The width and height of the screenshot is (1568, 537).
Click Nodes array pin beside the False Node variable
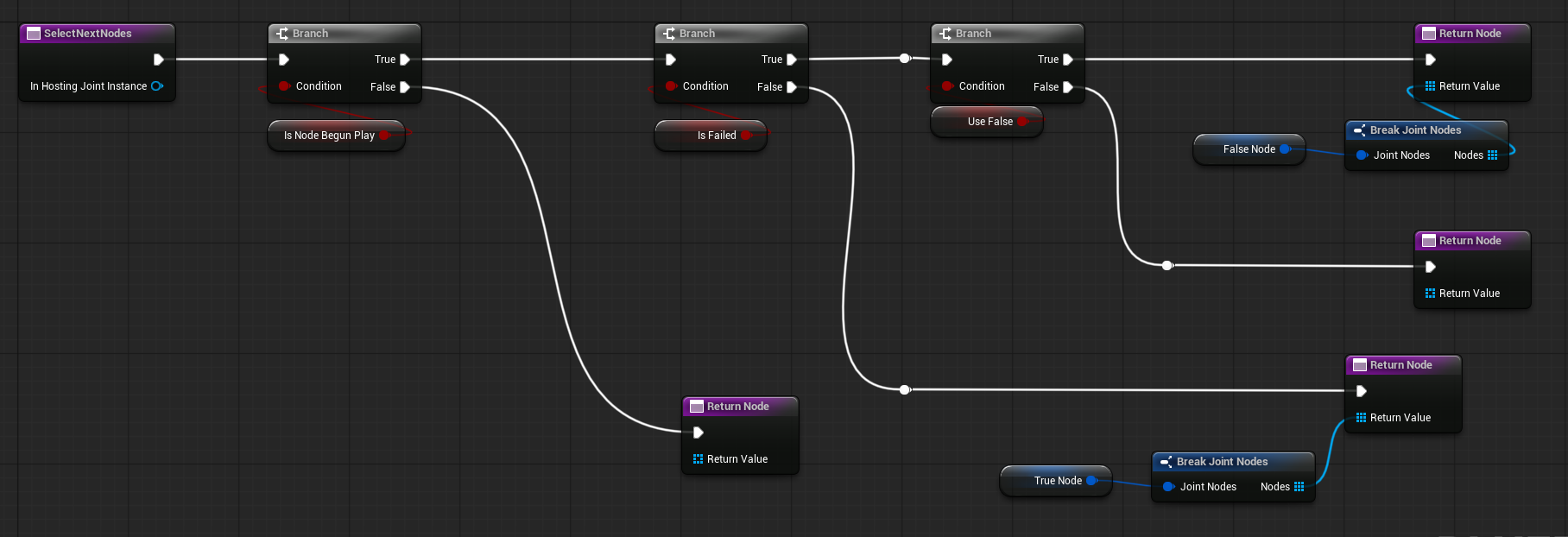(x=1493, y=155)
